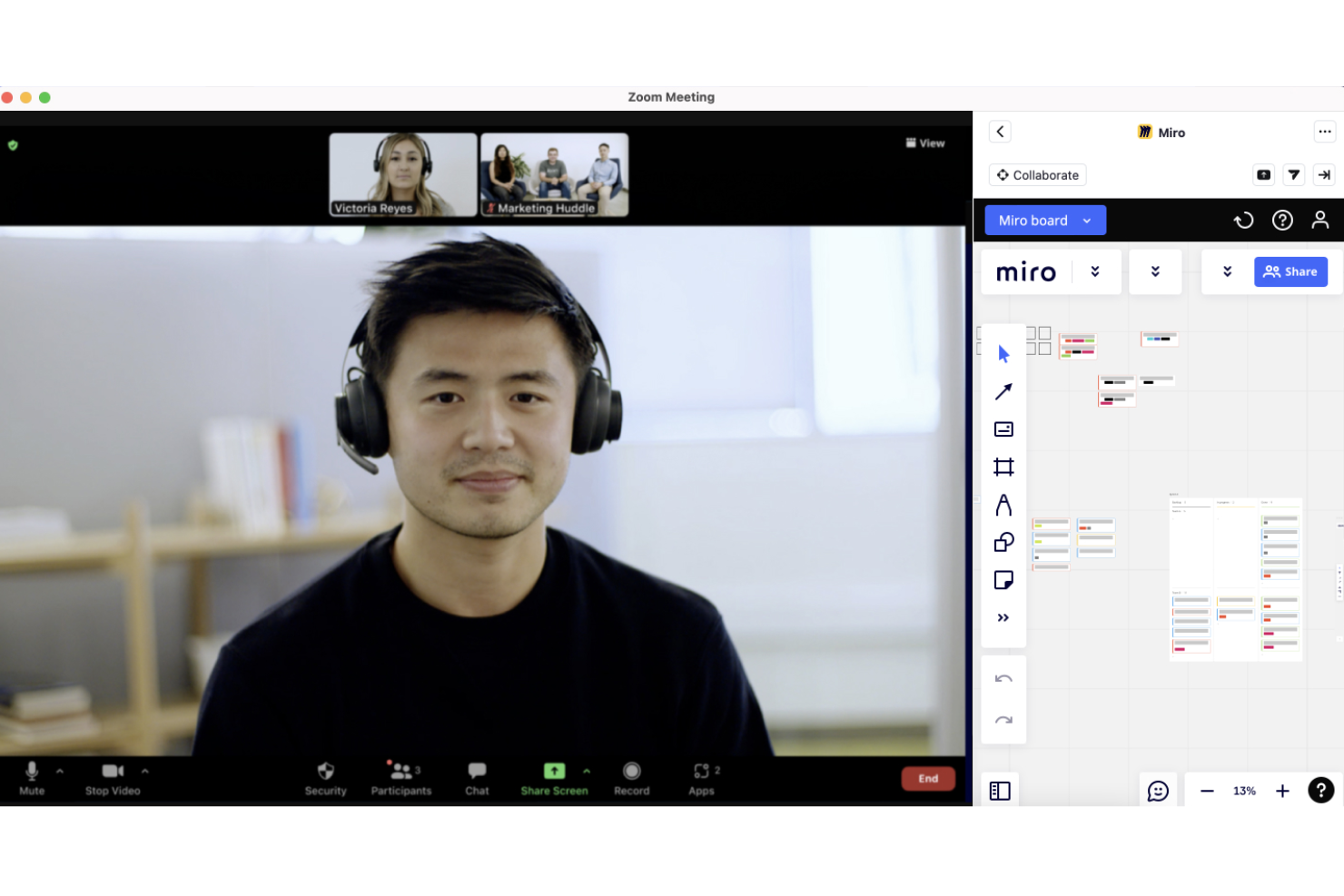Open the Miro board dropdown
The height and width of the screenshot is (896, 1344).
[1045, 221]
